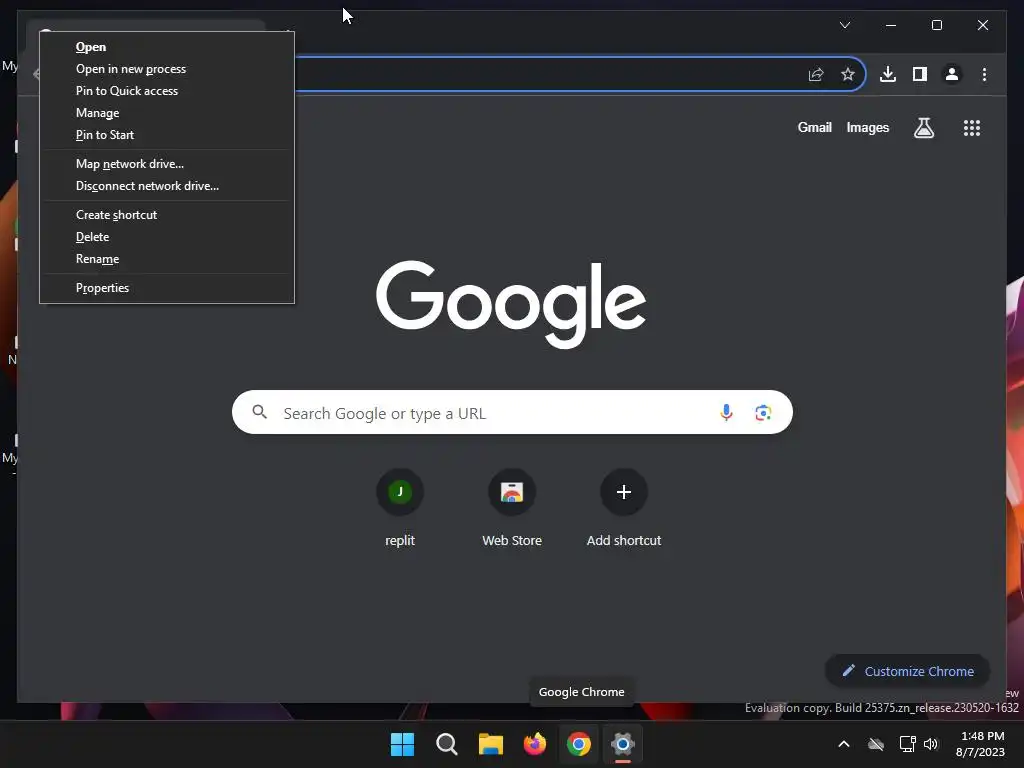Select Pin to Start
Viewport: 1024px width, 768px height.
click(167, 135)
